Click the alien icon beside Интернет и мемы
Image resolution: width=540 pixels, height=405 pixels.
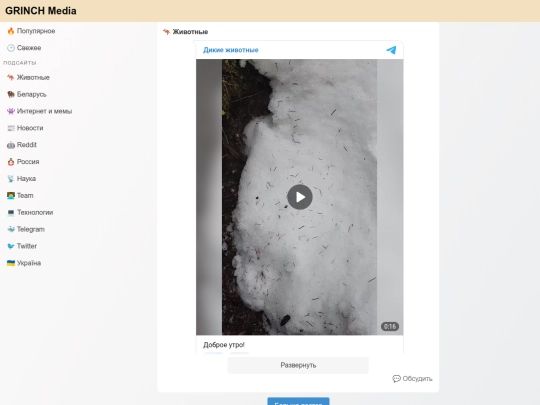(x=11, y=111)
